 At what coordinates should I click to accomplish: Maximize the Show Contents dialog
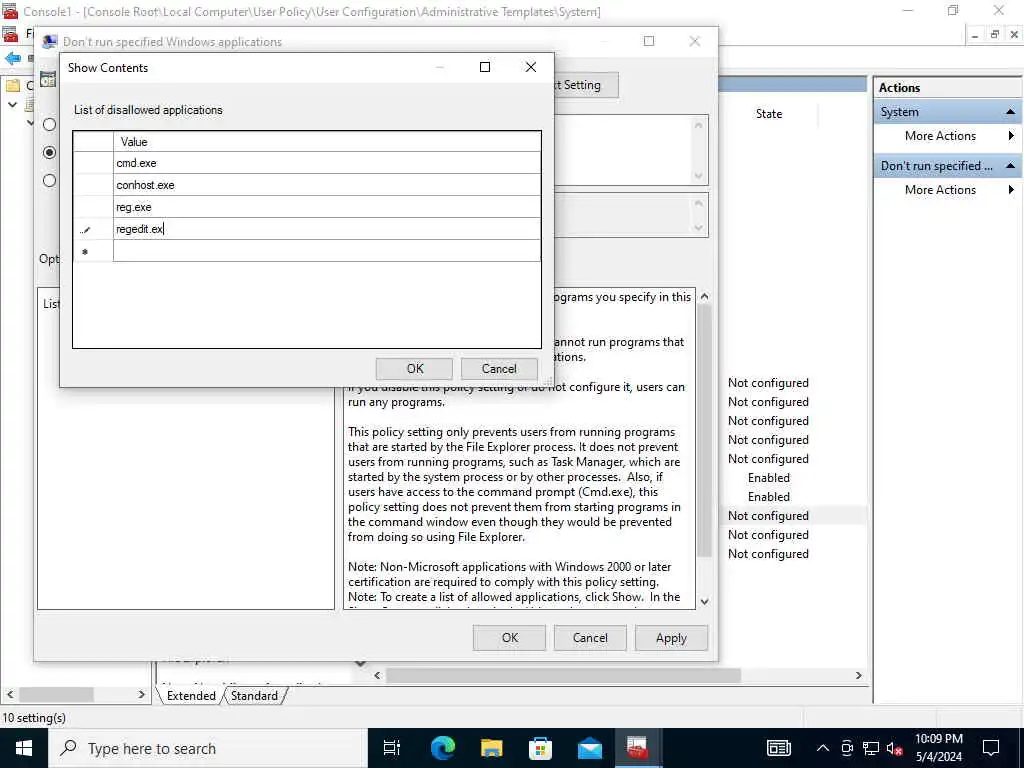tap(485, 67)
